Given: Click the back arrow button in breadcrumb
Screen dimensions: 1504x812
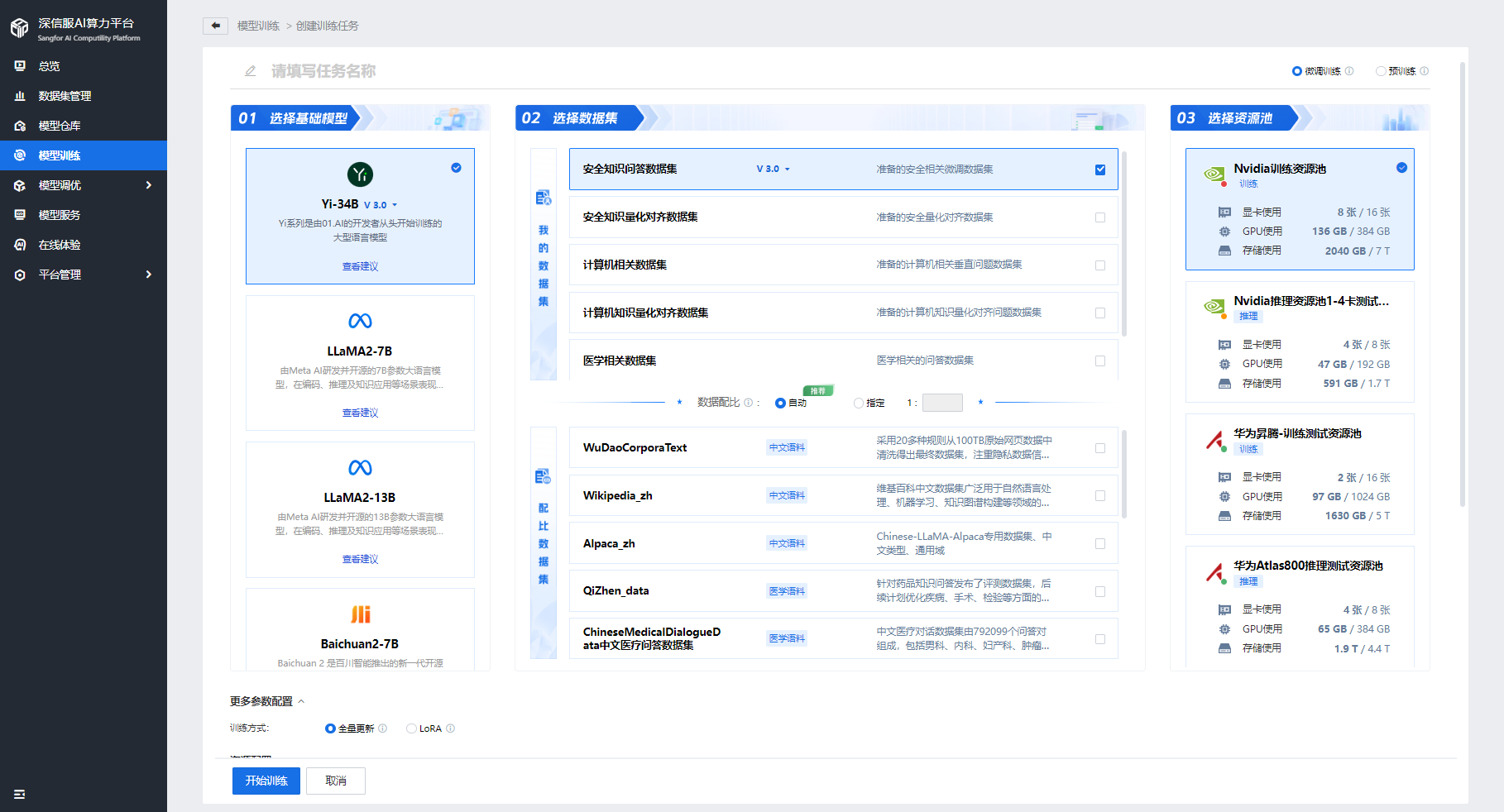Looking at the screenshot, I should [215, 26].
